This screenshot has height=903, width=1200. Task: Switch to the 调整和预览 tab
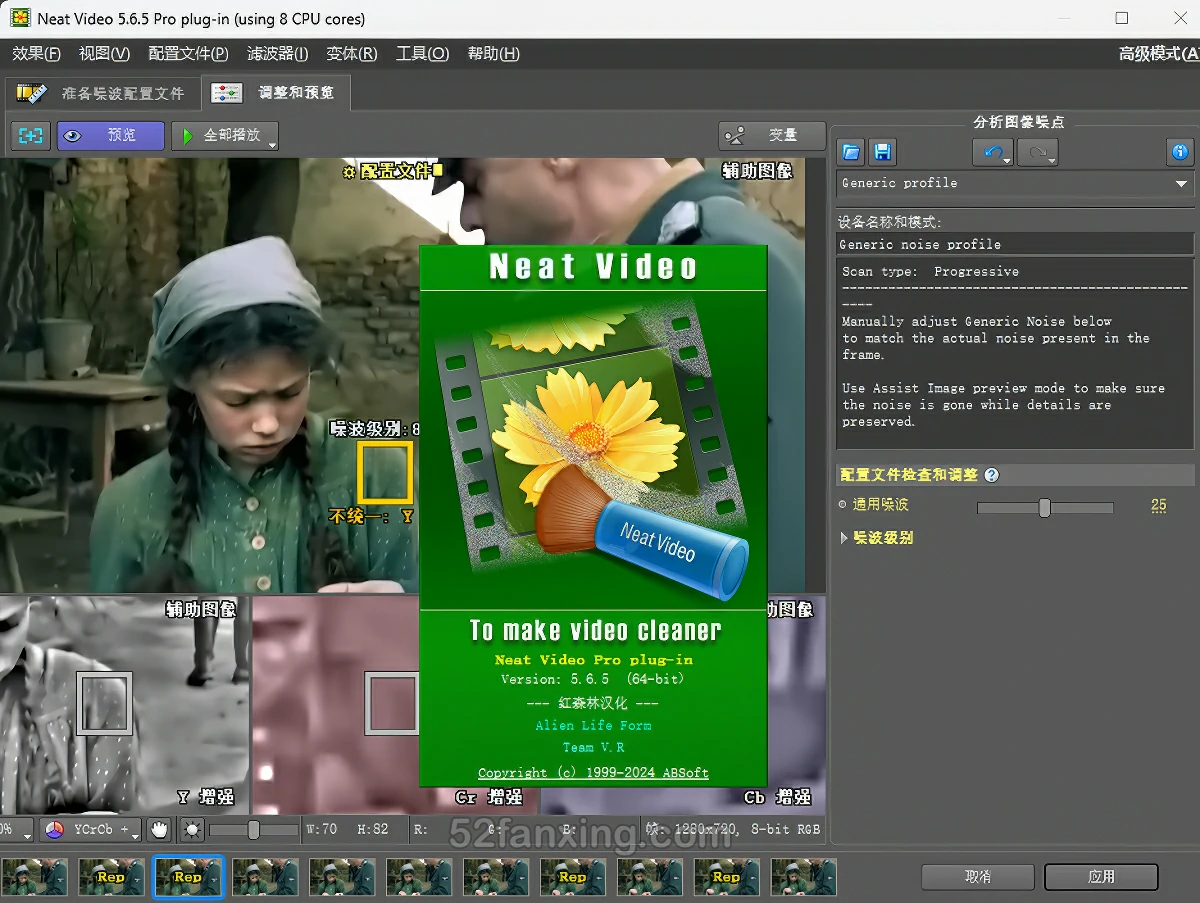point(275,92)
